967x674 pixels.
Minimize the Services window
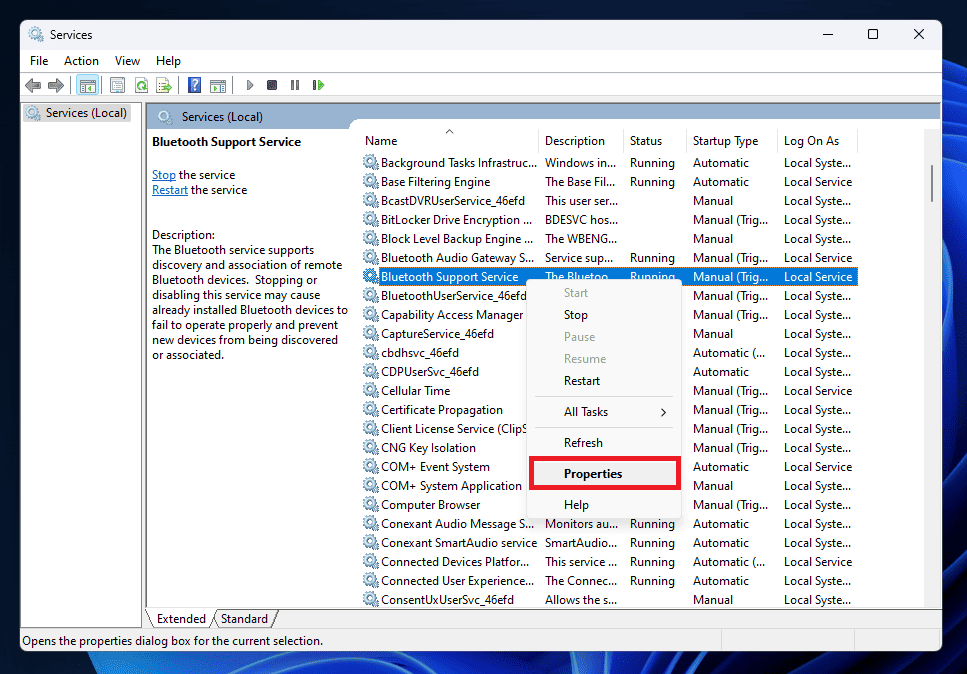[828, 35]
